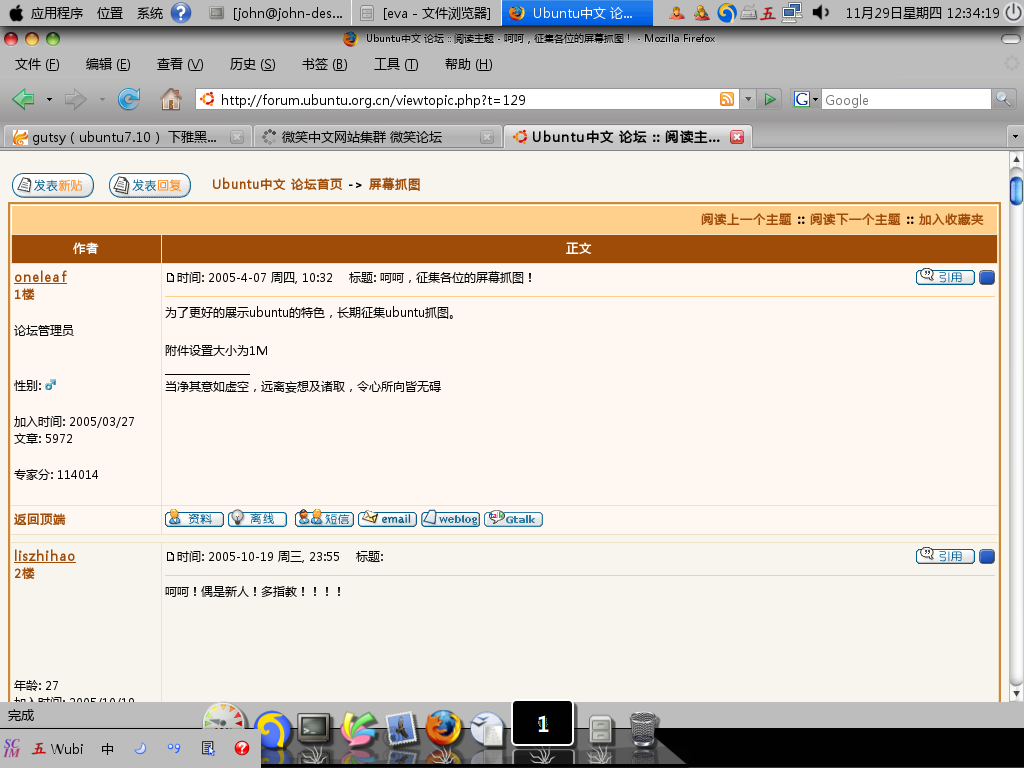Open the oneleaf author profile link
The height and width of the screenshot is (768, 1024).
point(40,277)
